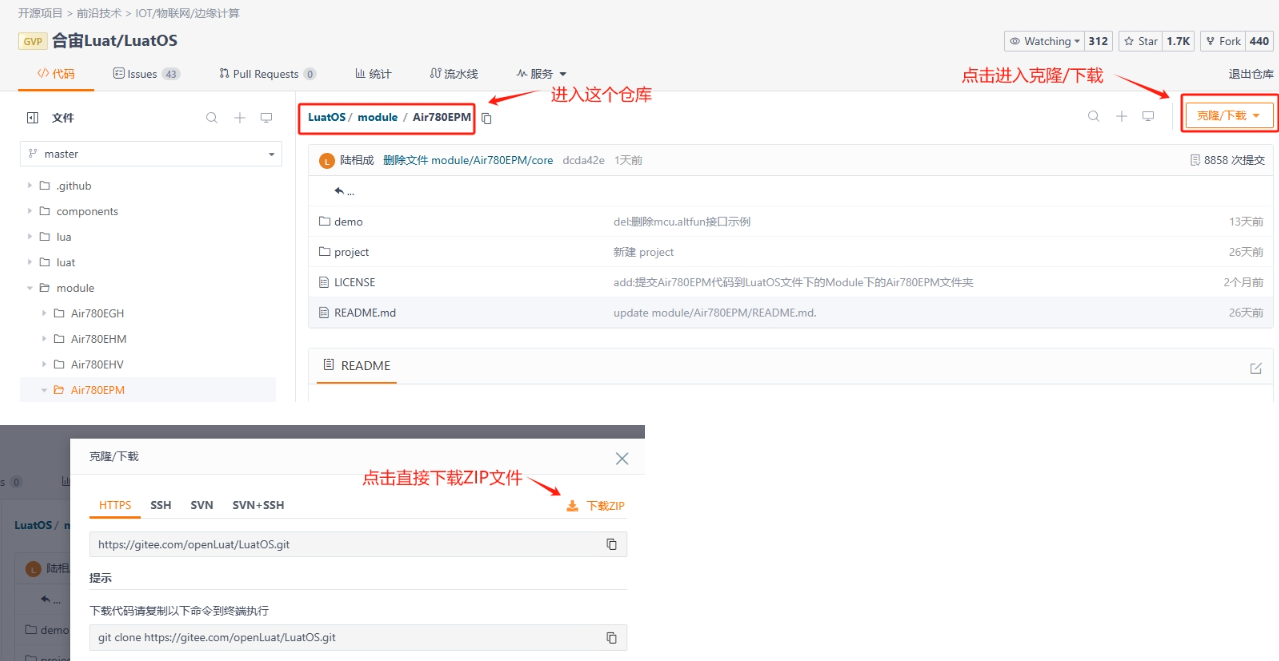Screen dimensions: 1279x661
Task: Star the LuatOS repository
Action: (1140, 41)
